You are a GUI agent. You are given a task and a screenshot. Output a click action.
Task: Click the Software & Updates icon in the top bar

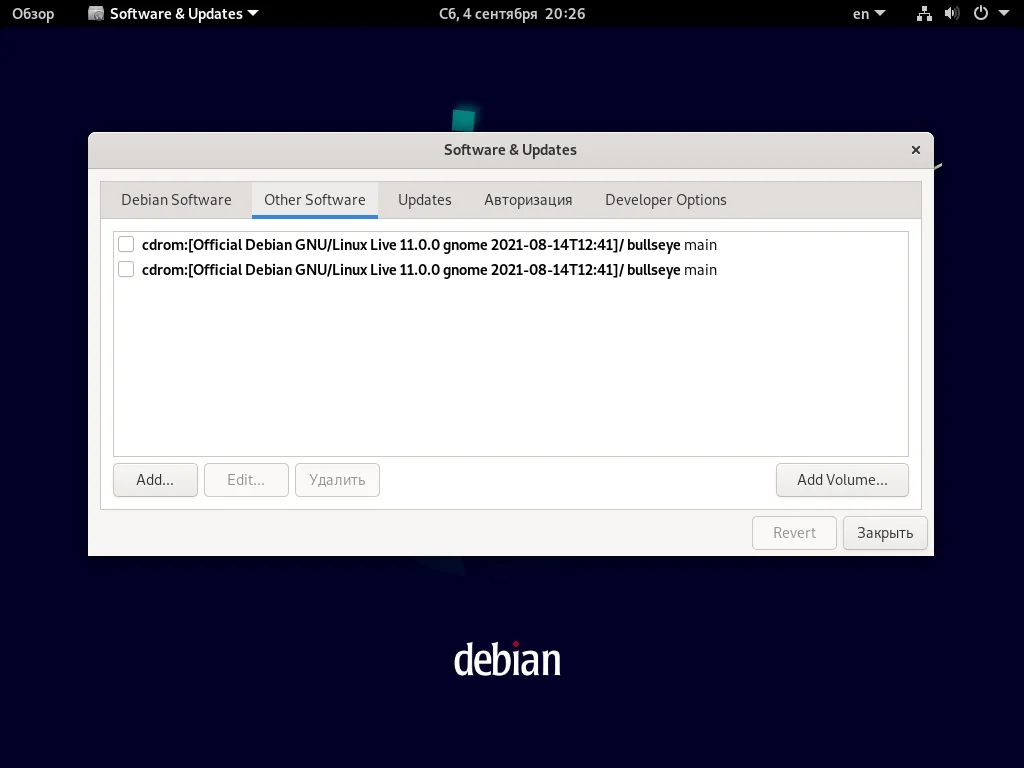tap(95, 13)
